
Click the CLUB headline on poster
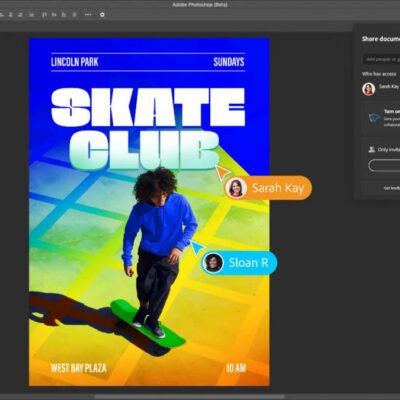144,150
